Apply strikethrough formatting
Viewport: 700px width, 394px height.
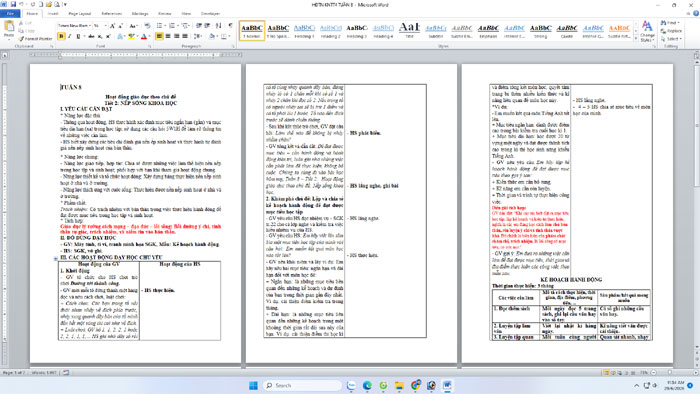[91, 36]
